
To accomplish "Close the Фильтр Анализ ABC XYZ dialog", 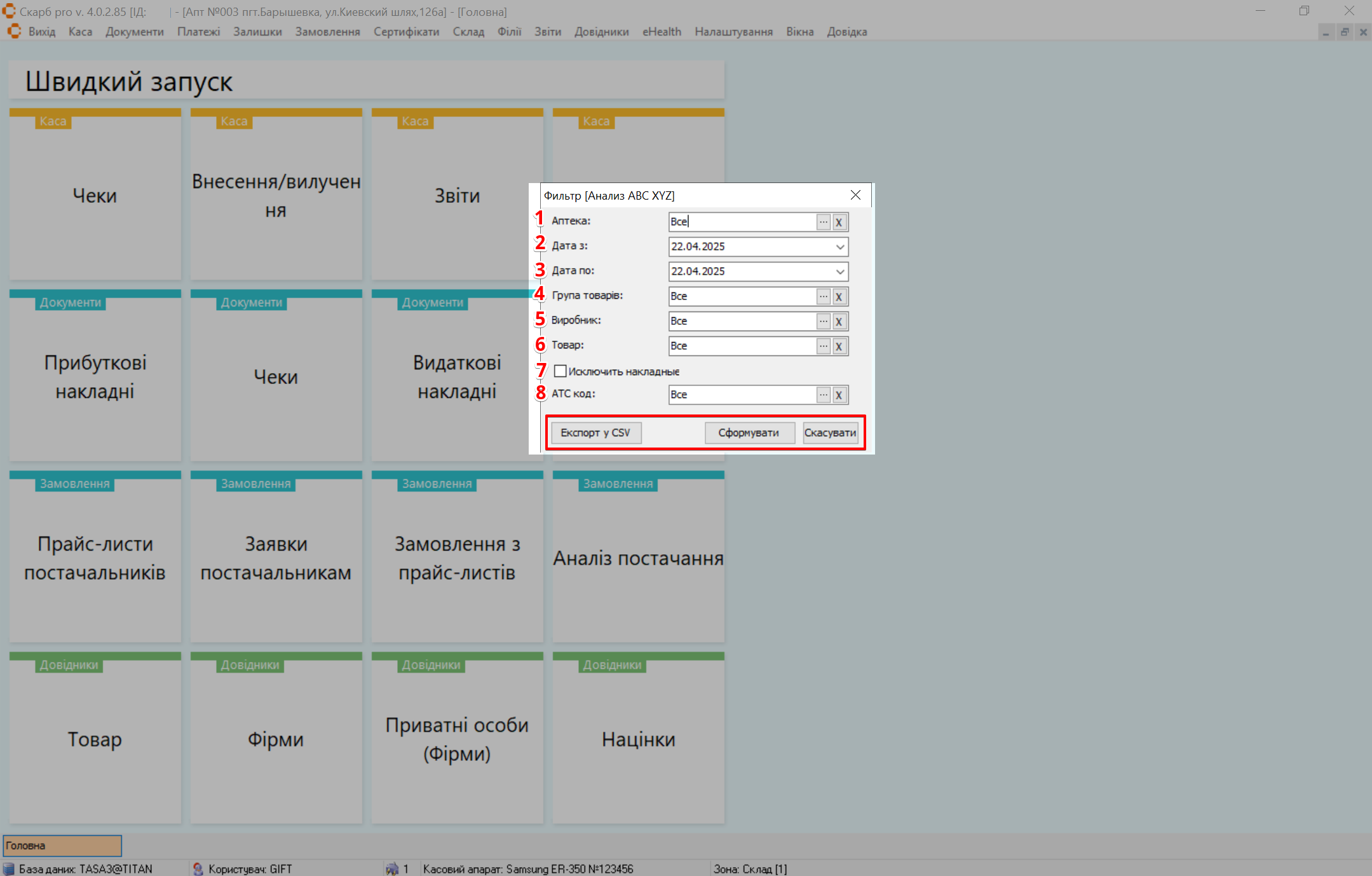I will (855, 195).
